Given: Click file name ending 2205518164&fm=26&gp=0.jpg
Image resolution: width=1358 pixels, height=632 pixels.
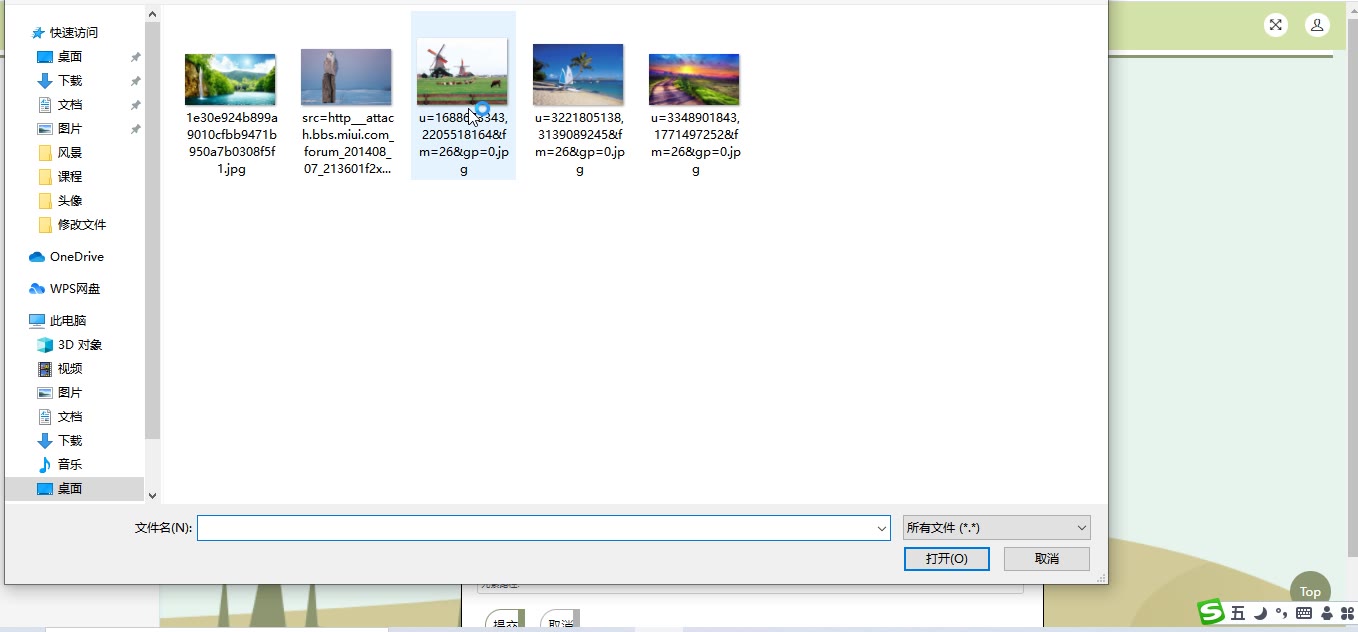Looking at the screenshot, I should (463, 143).
